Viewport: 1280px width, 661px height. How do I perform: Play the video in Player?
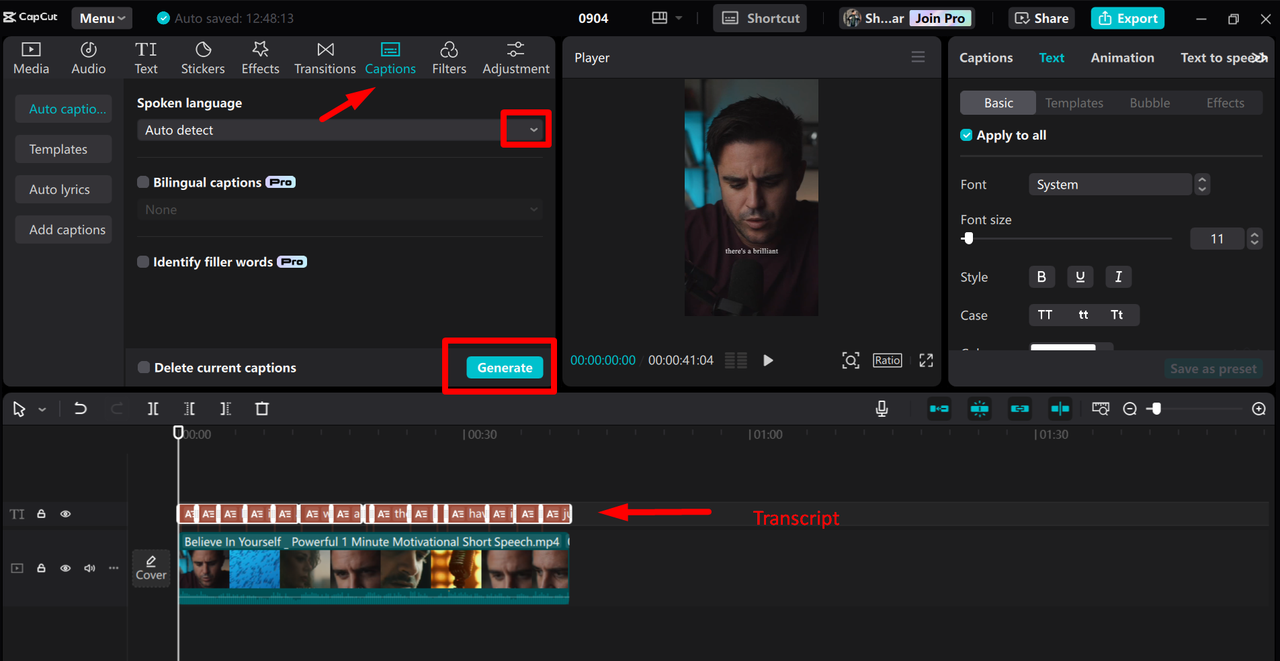pyautogui.click(x=768, y=360)
